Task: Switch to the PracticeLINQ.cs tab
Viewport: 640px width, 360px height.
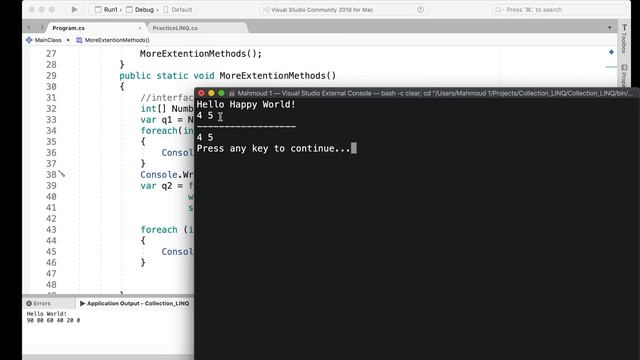Action: (x=175, y=28)
